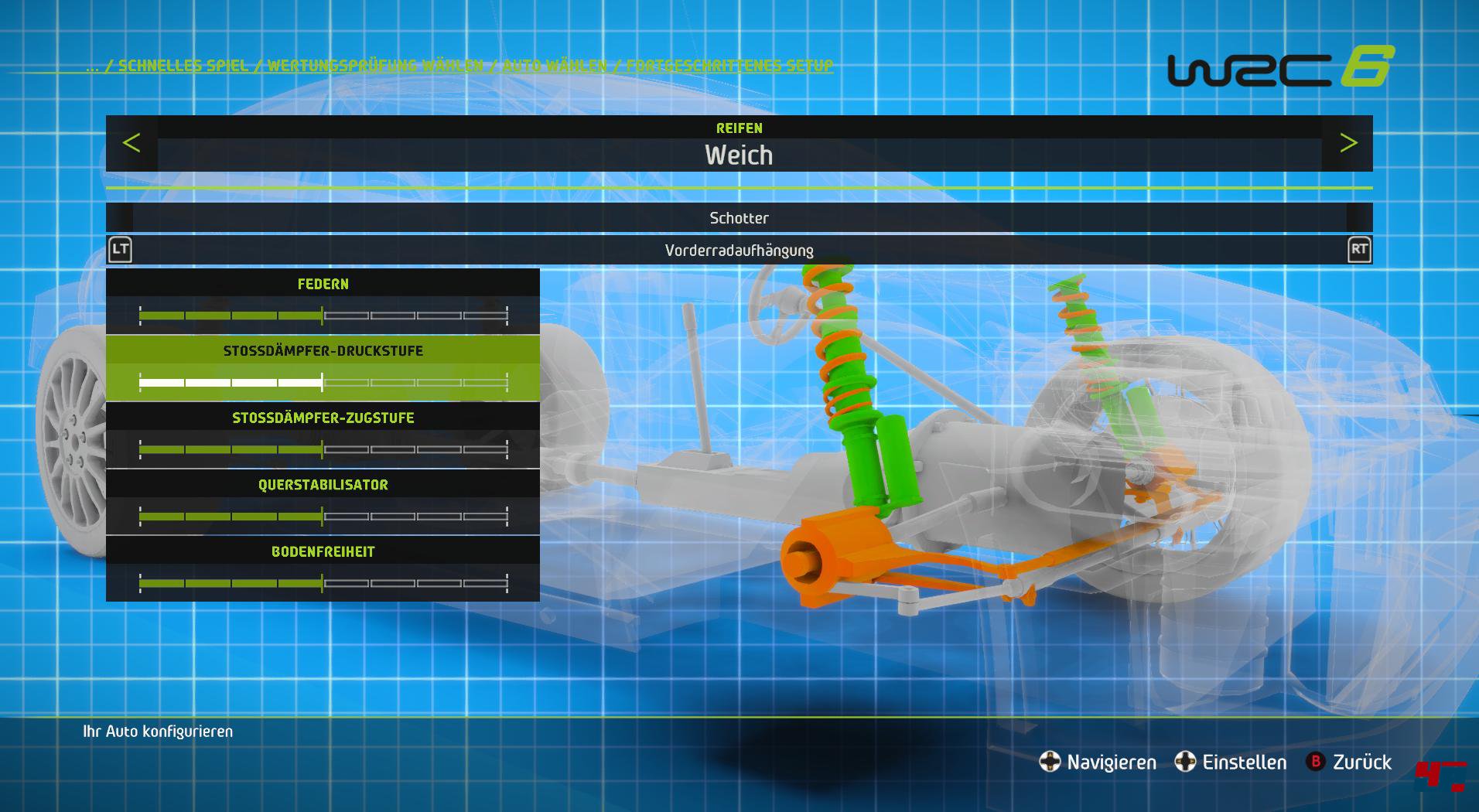
Task: Adjust the Stossdämpfer-Druckstufe slider bar
Action: click(x=323, y=383)
